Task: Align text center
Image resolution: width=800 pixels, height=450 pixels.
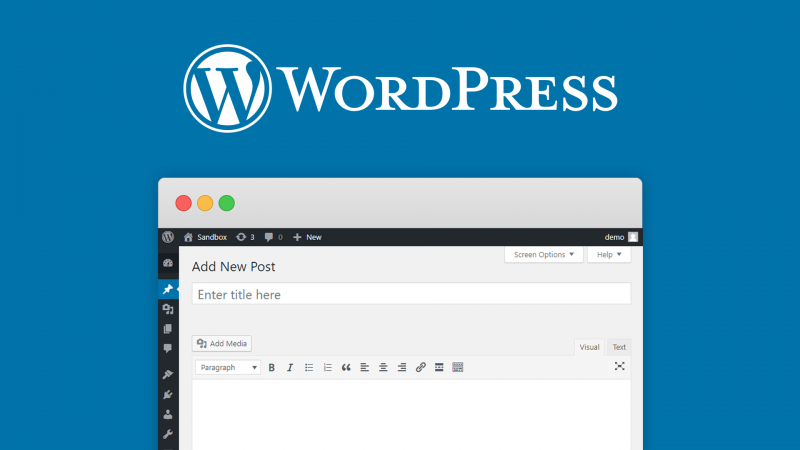Action: point(383,367)
